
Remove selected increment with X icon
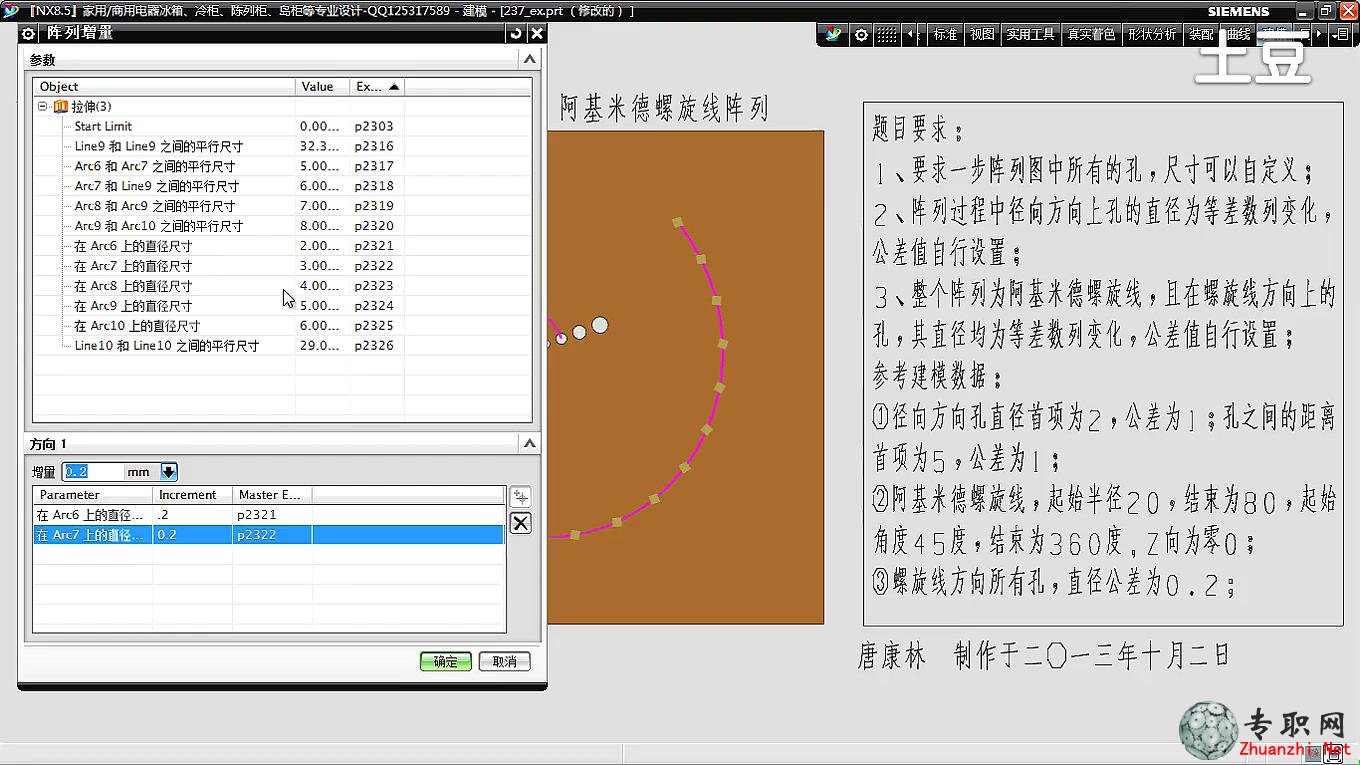(520, 523)
